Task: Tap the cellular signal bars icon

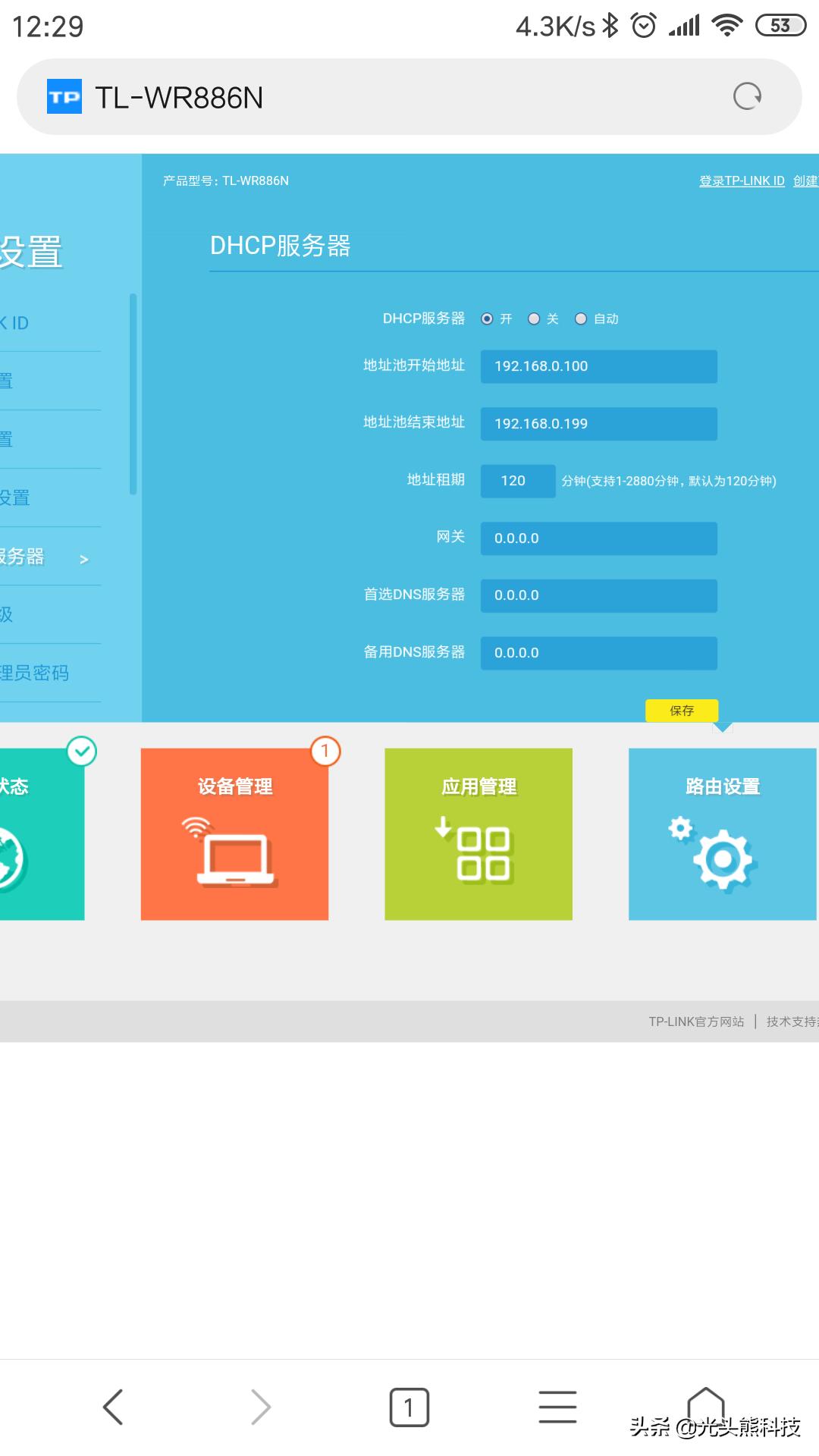Action: (x=683, y=26)
